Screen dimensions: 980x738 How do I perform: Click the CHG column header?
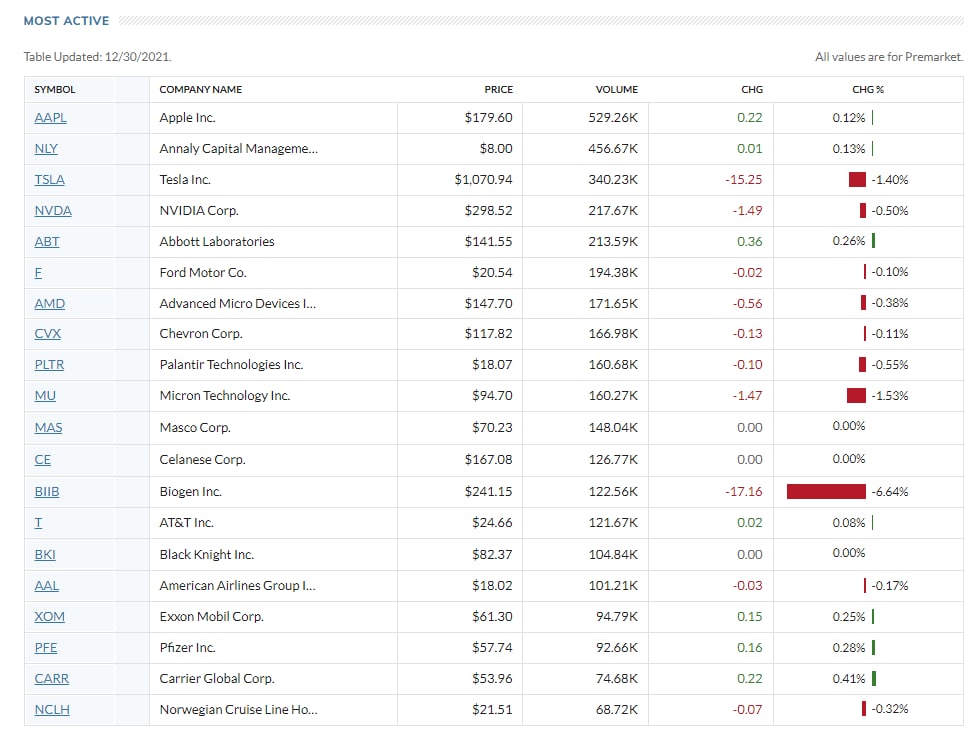(x=752, y=89)
